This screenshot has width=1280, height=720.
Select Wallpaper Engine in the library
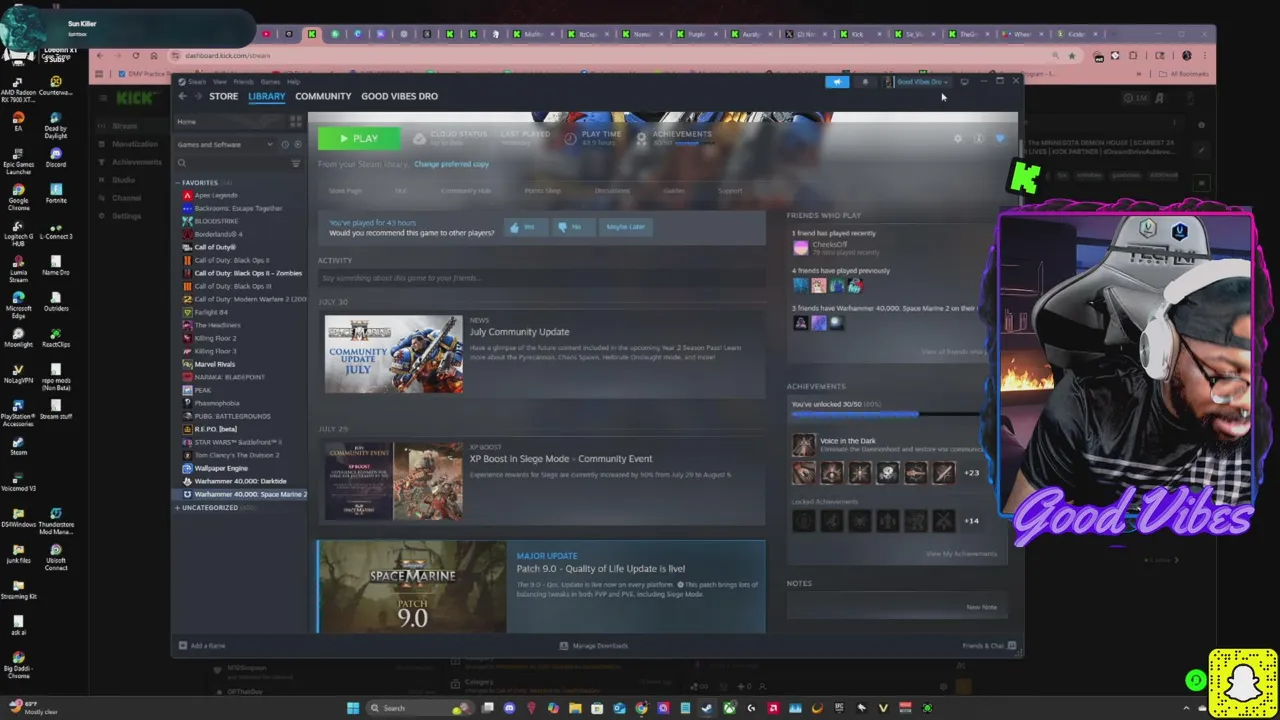[220, 468]
